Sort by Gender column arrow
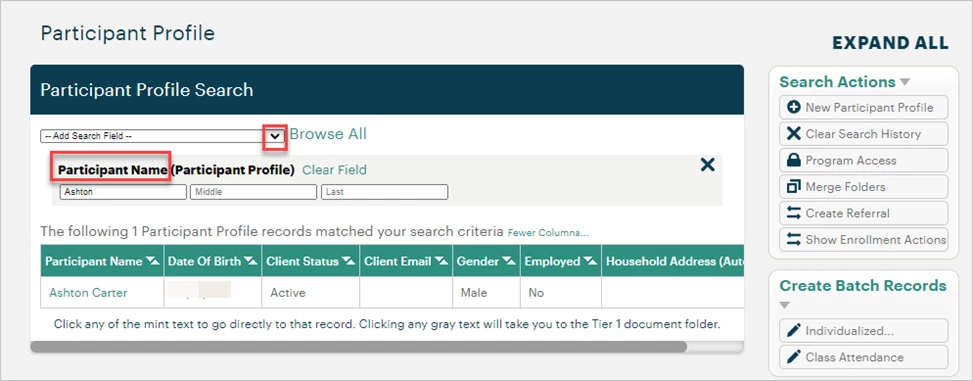The height and width of the screenshot is (381, 973). [x=509, y=262]
